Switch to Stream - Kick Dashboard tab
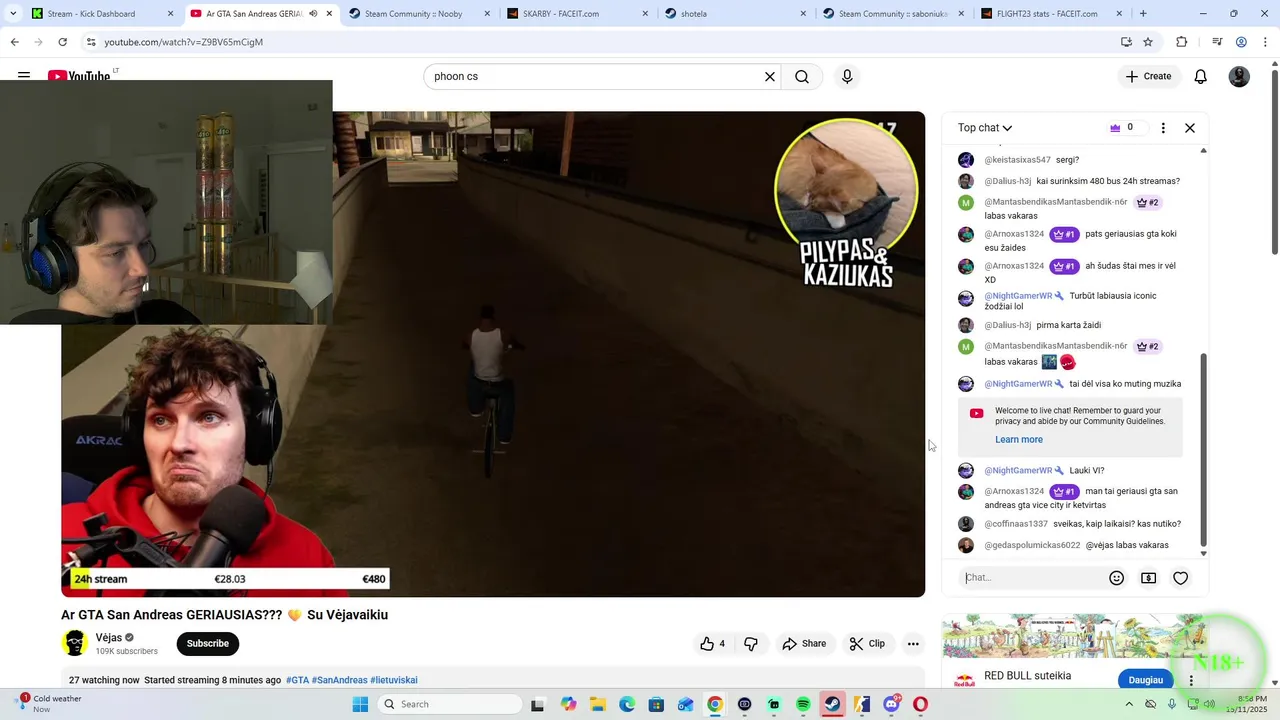1280x720 pixels. [x=103, y=14]
